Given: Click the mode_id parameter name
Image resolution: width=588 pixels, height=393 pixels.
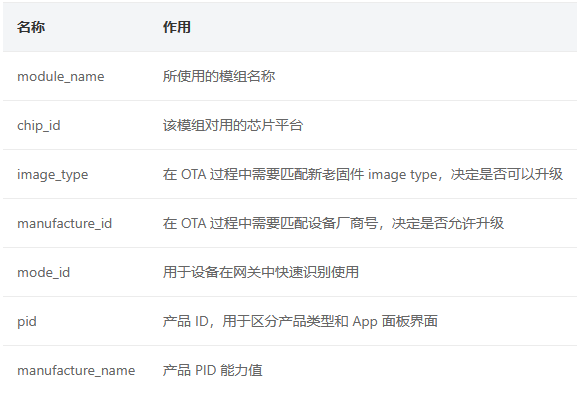Looking at the screenshot, I should click(44, 273).
